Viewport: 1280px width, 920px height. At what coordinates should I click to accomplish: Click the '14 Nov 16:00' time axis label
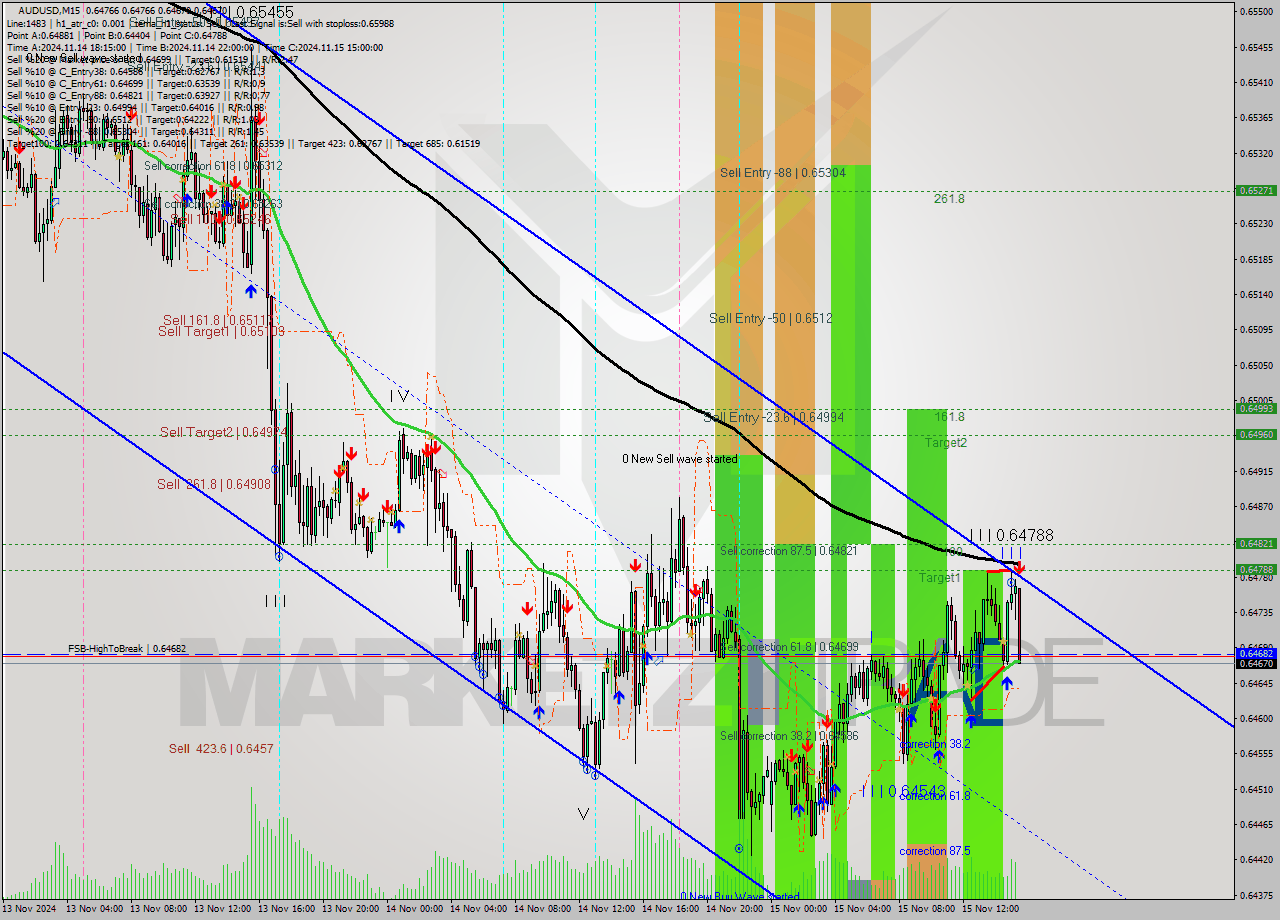click(x=669, y=909)
